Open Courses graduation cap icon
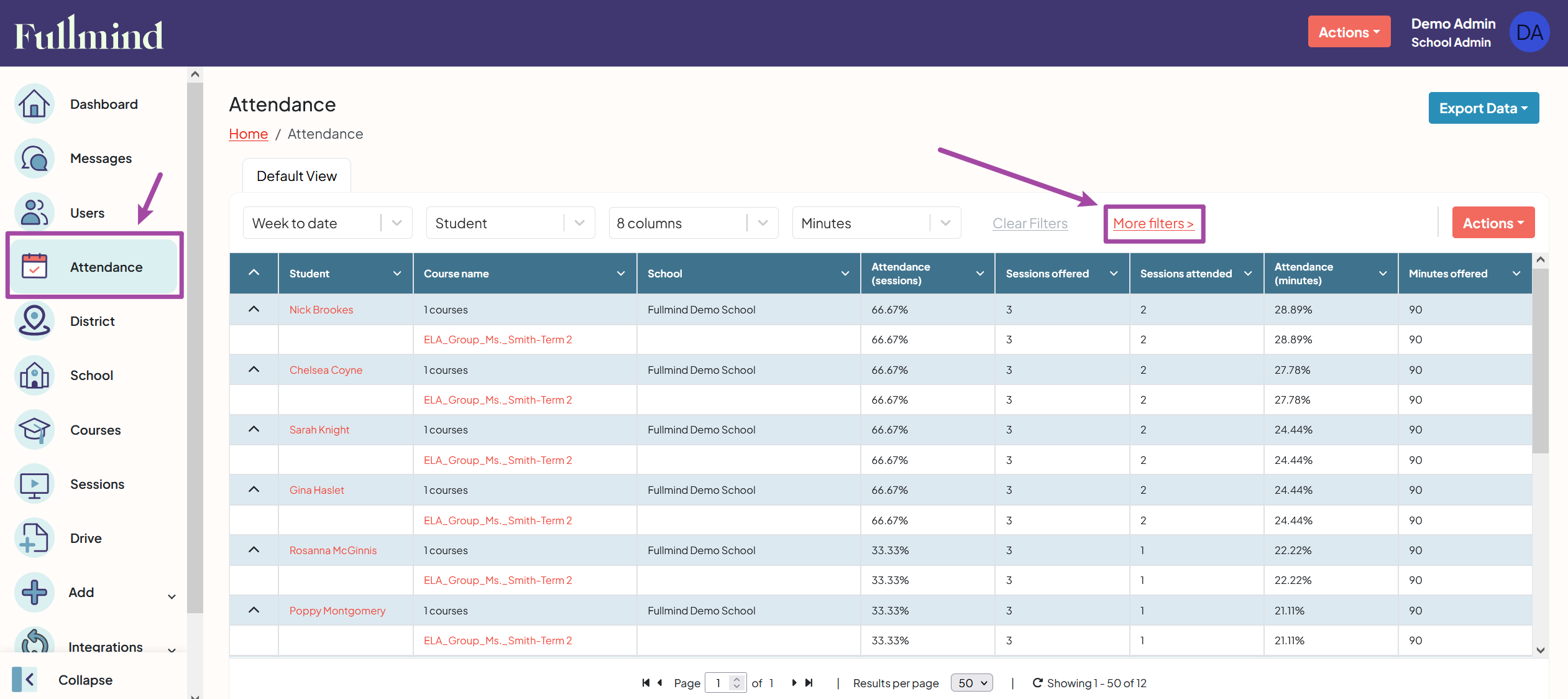Image resolution: width=1568 pixels, height=699 pixels. 34,430
